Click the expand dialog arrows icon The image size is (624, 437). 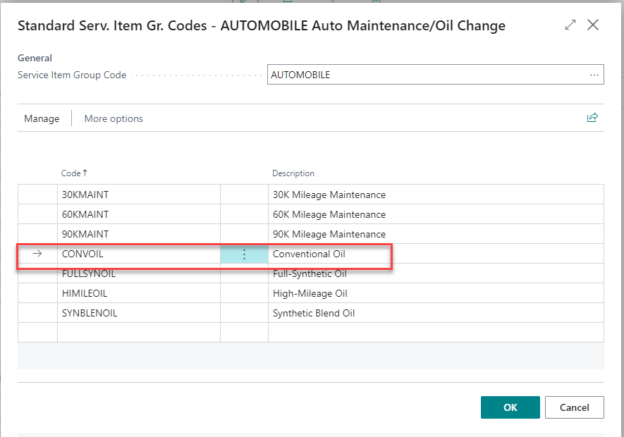pyautogui.click(x=571, y=25)
